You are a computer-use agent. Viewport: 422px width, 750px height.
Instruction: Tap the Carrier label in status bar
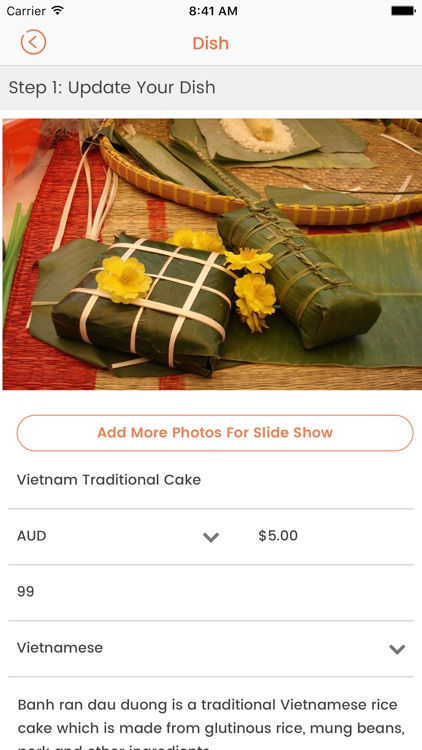(x=26, y=11)
